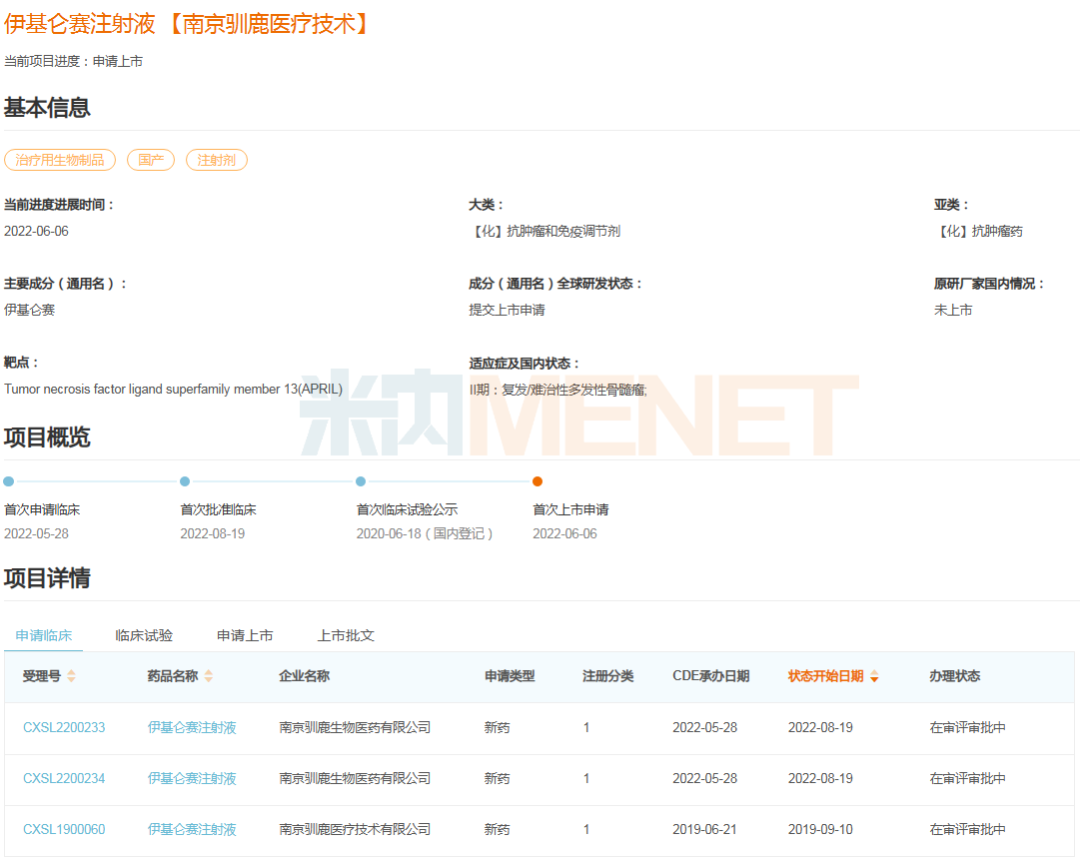Select the 申请临床 tab
The height and width of the screenshot is (860, 1080).
[44, 635]
